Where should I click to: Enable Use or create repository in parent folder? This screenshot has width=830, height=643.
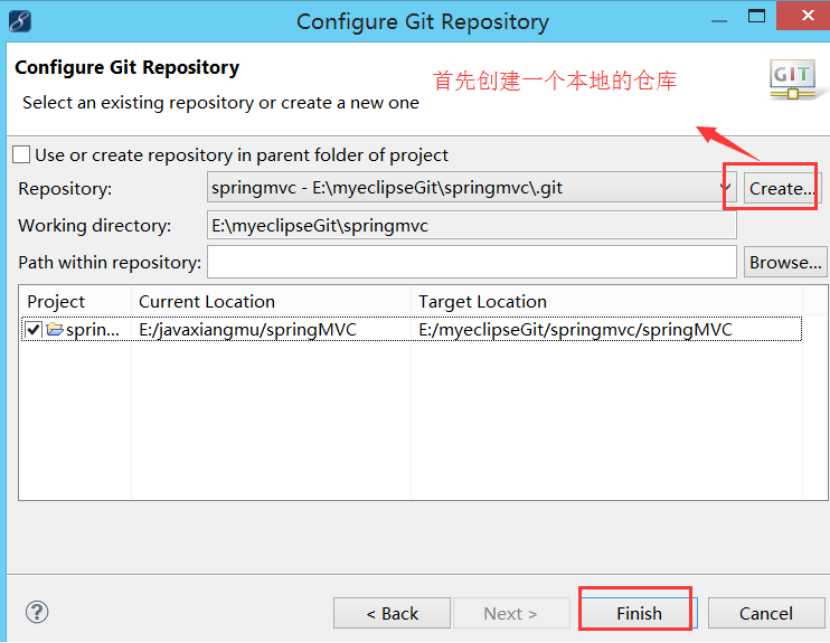[x=21, y=155]
